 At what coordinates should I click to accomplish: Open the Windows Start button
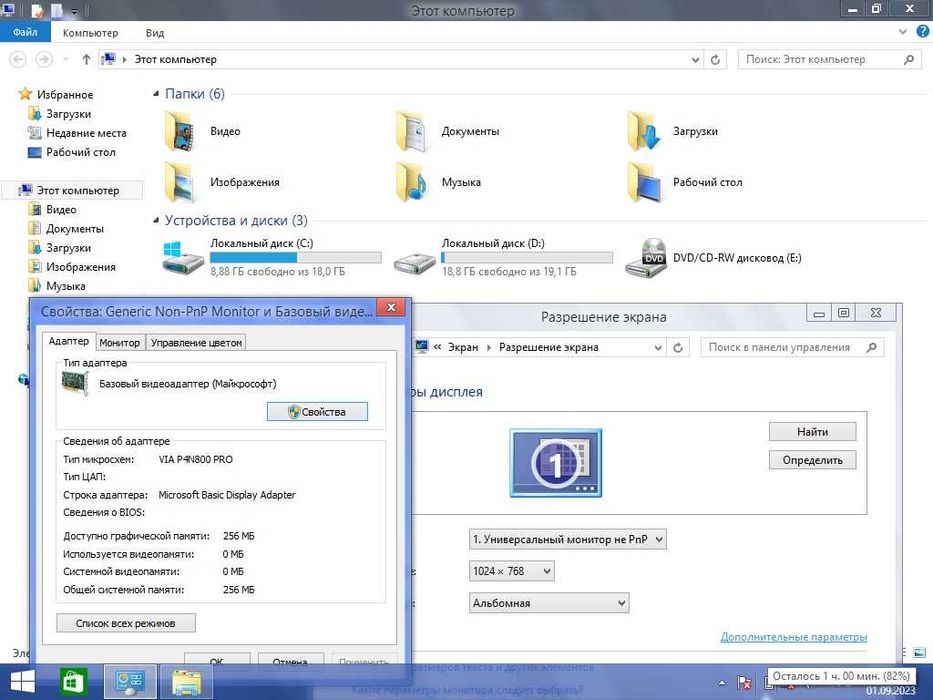23,682
